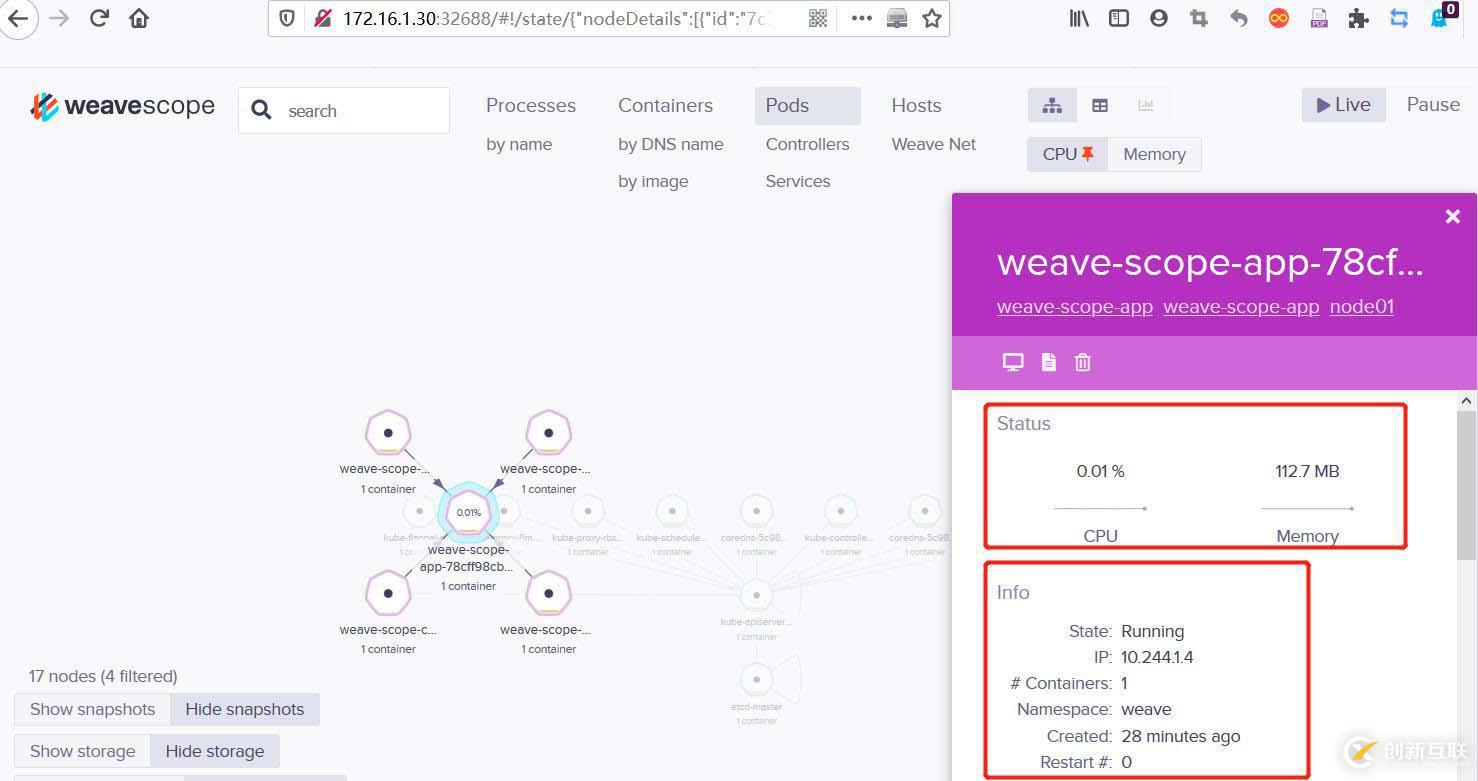Screen dimensions: 1478x781
Task: Open the Hosts topology
Action: pos(916,105)
